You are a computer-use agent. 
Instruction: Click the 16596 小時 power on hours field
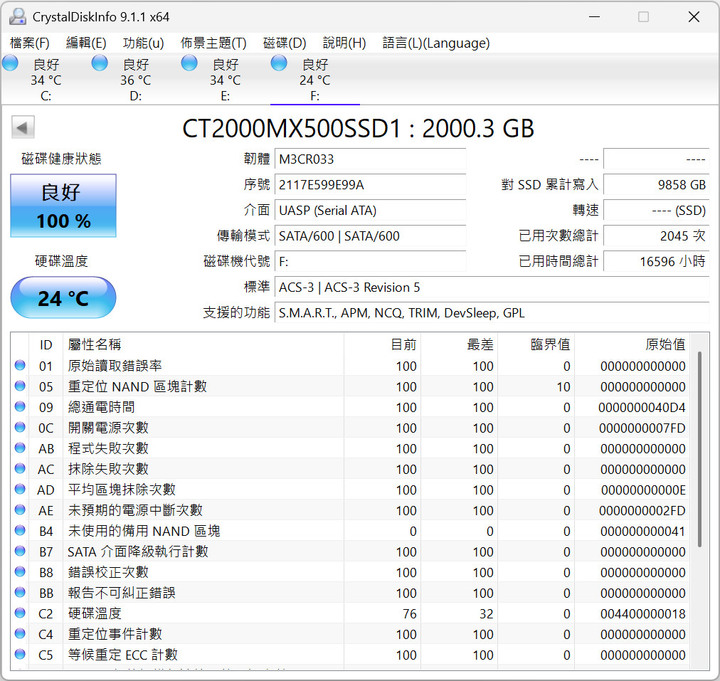click(656, 262)
